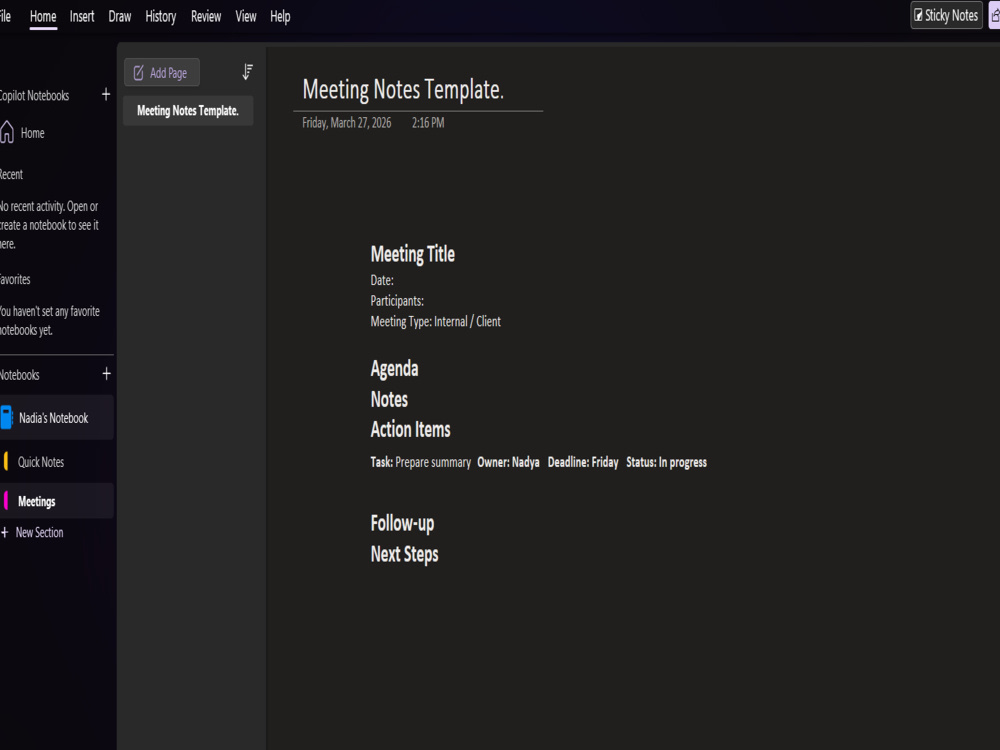Open the Meetings section
This screenshot has height=750, width=1000.
tap(57, 501)
